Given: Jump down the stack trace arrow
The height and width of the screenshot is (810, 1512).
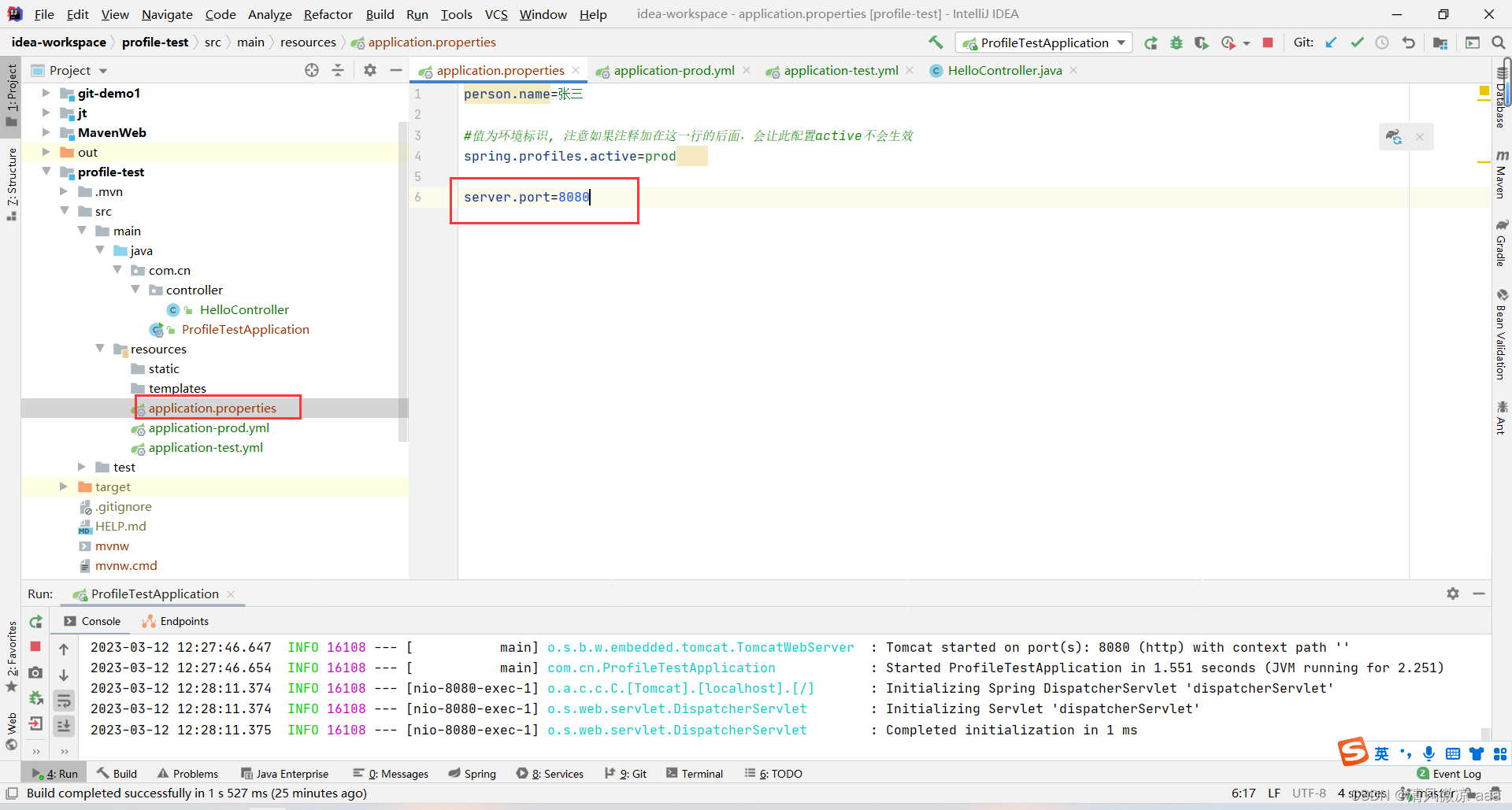Looking at the screenshot, I should (64, 675).
